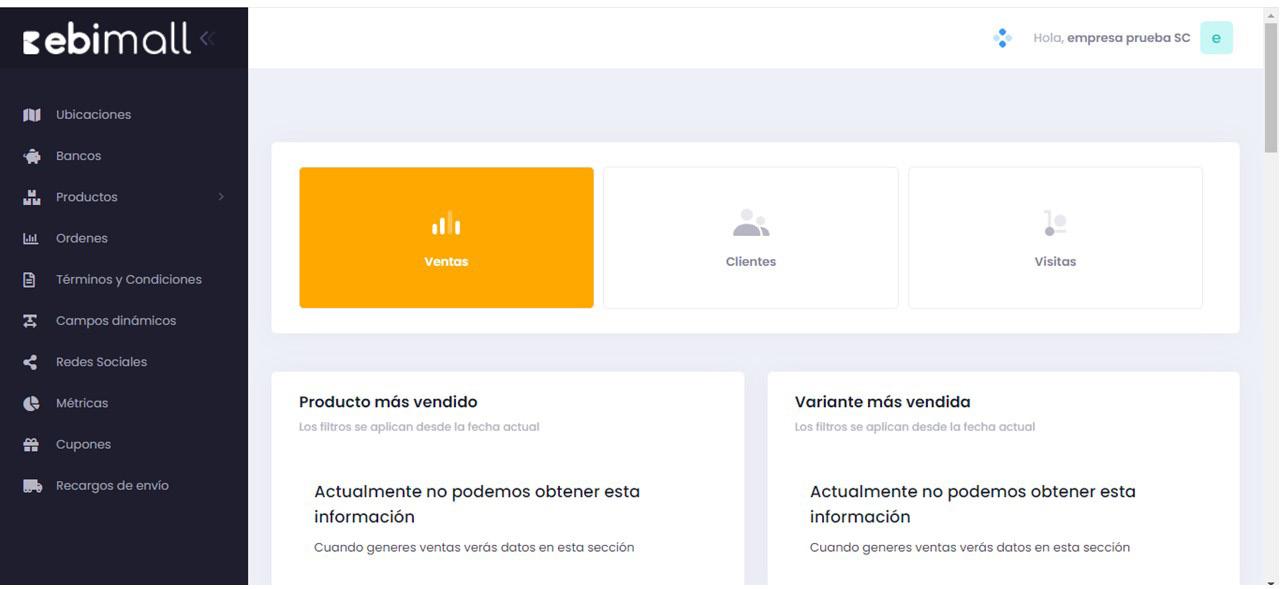Screen dimensions: 1280x589
Task: Click the people icon in Clientes card
Action: coord(751,223)
